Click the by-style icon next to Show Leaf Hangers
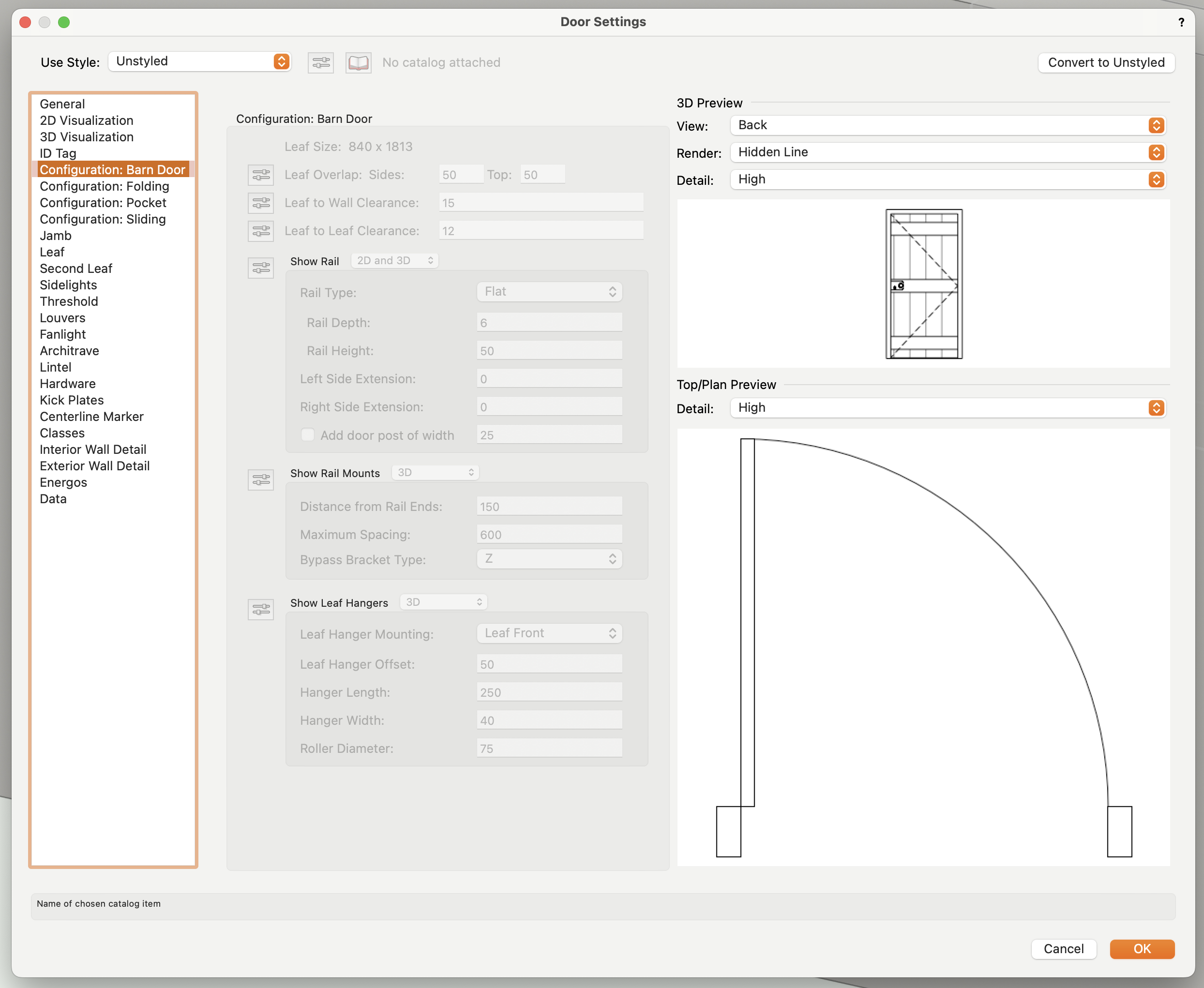 pyautogui.click(x=261, y=610)
